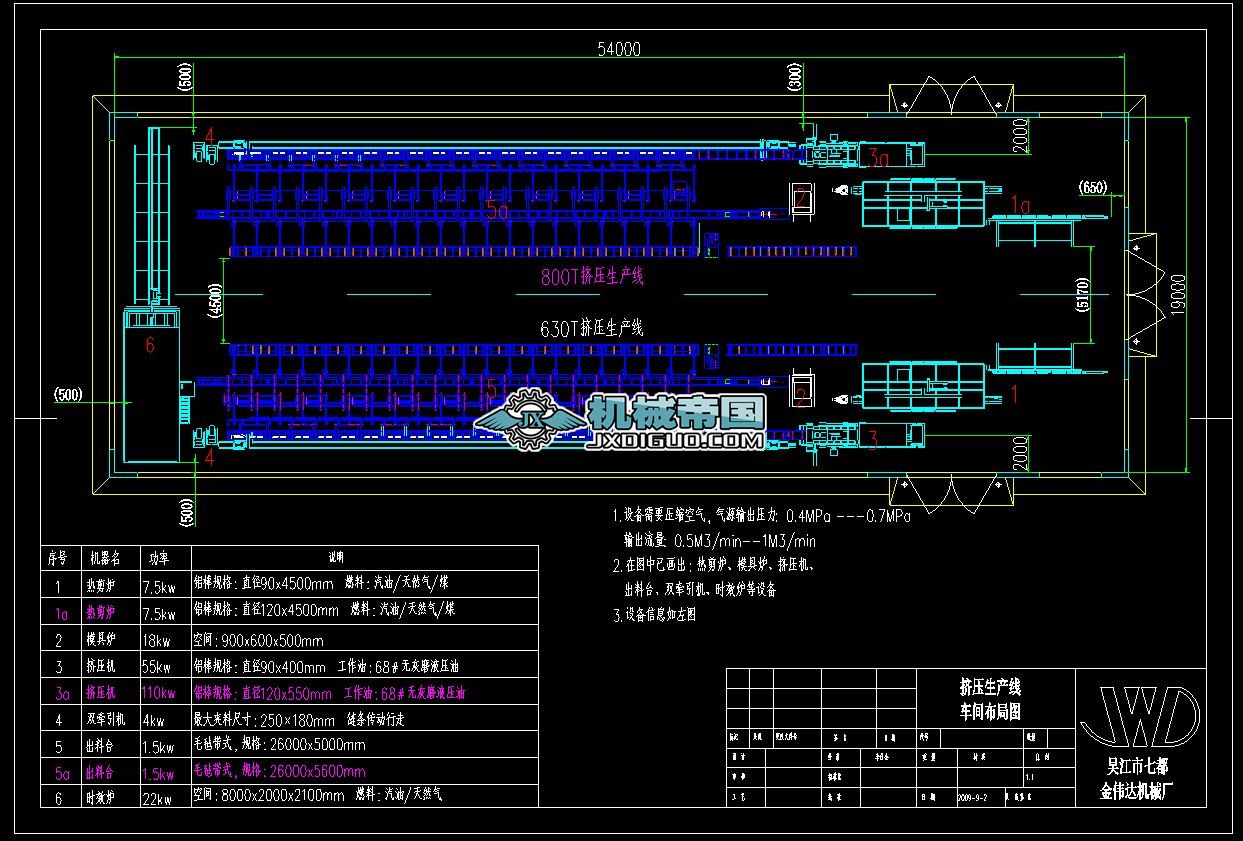Select 1.5kw in row 5a

click(160, 772)
